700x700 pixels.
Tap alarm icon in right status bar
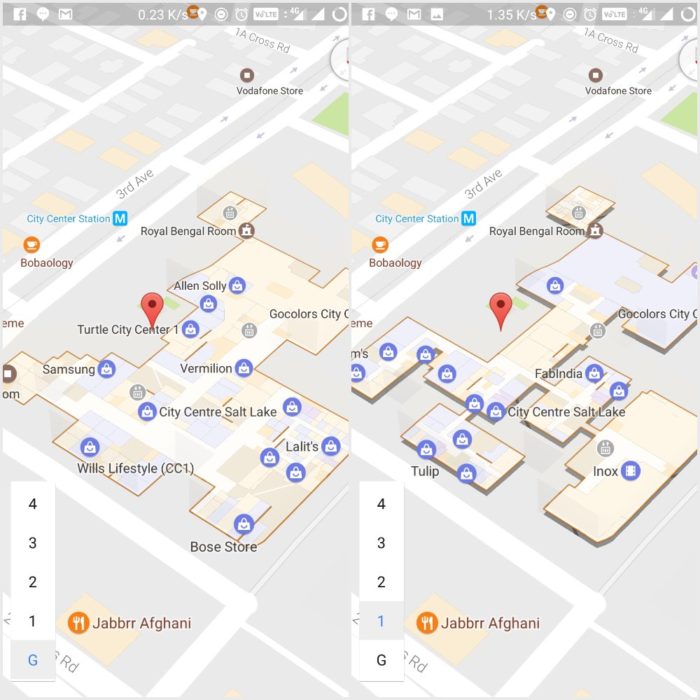tap(590, 14)
